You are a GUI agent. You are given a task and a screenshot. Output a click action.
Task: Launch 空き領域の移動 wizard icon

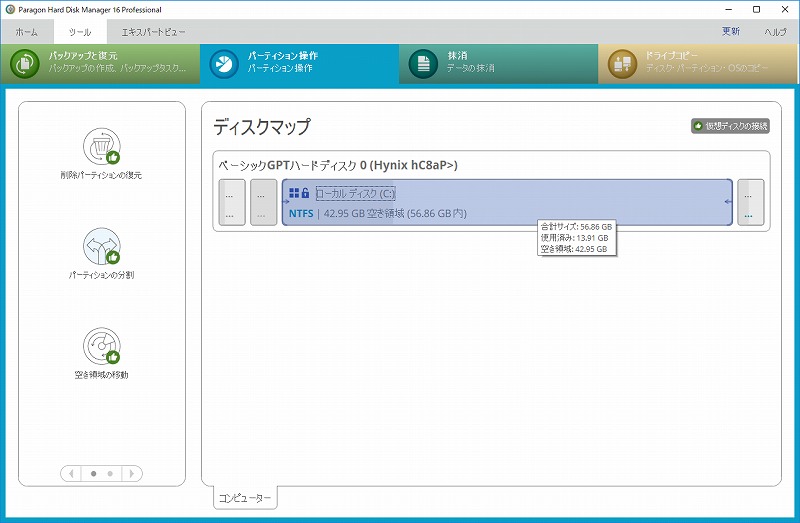[x=102, y=346]
